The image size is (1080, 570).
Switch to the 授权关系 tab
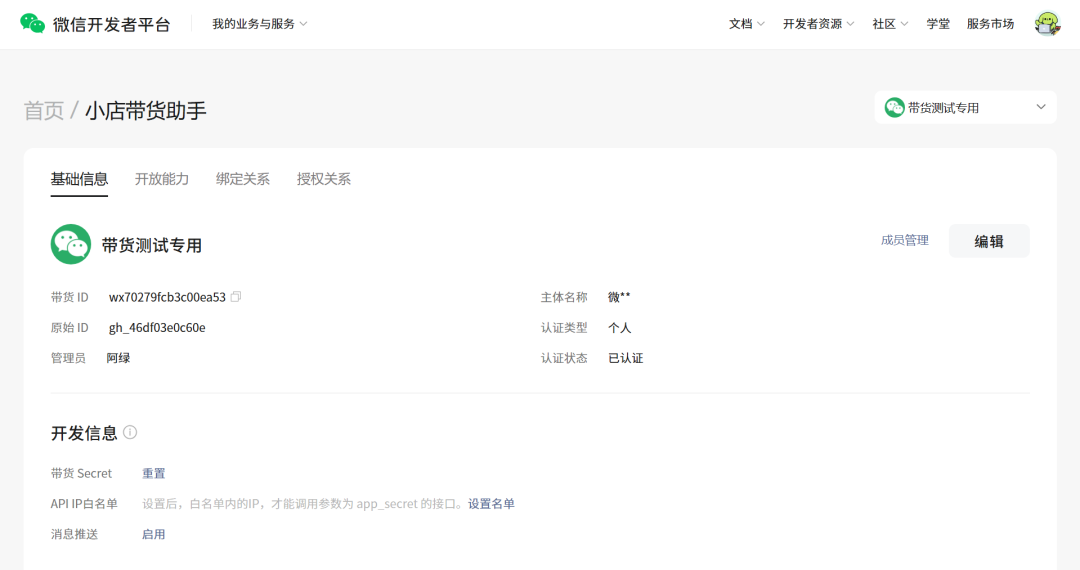click(324, 180)
